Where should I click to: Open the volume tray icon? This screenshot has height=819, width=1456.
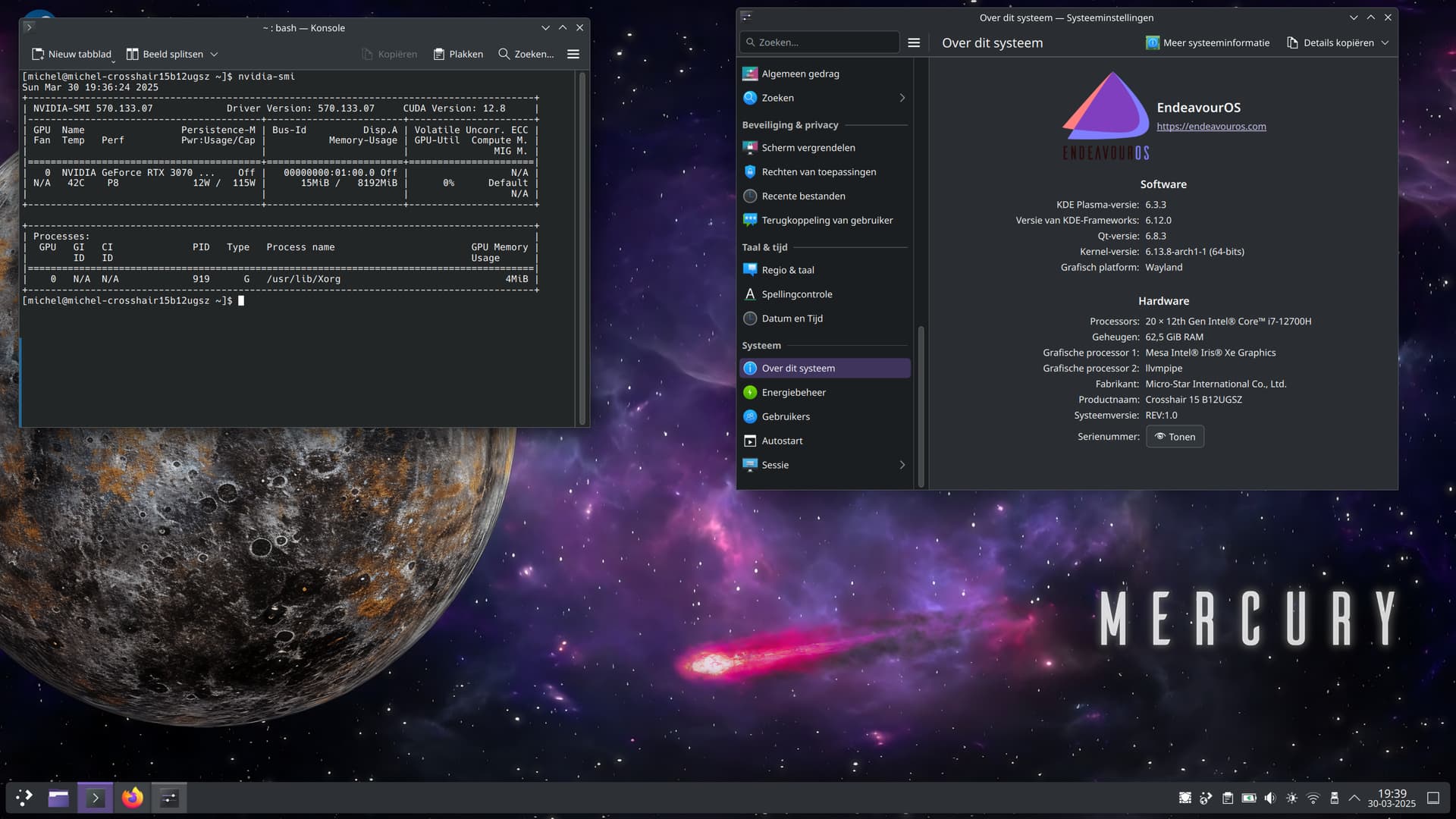1270,798
